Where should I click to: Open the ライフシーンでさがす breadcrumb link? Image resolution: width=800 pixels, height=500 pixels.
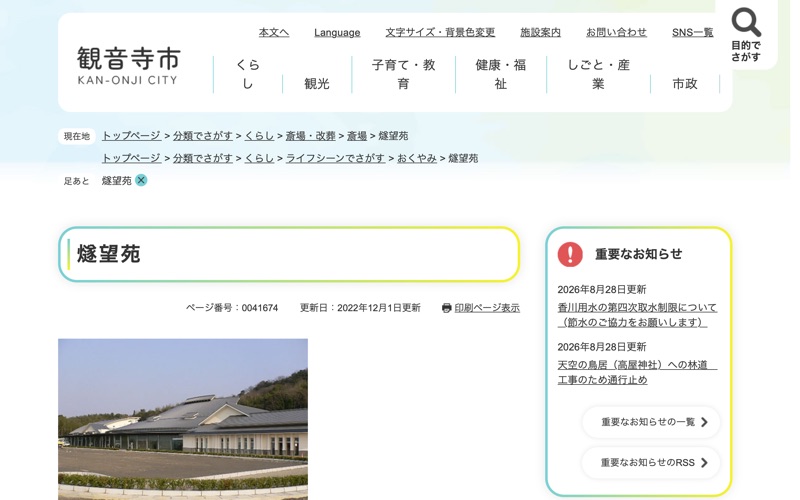click(x=335, y=158)
